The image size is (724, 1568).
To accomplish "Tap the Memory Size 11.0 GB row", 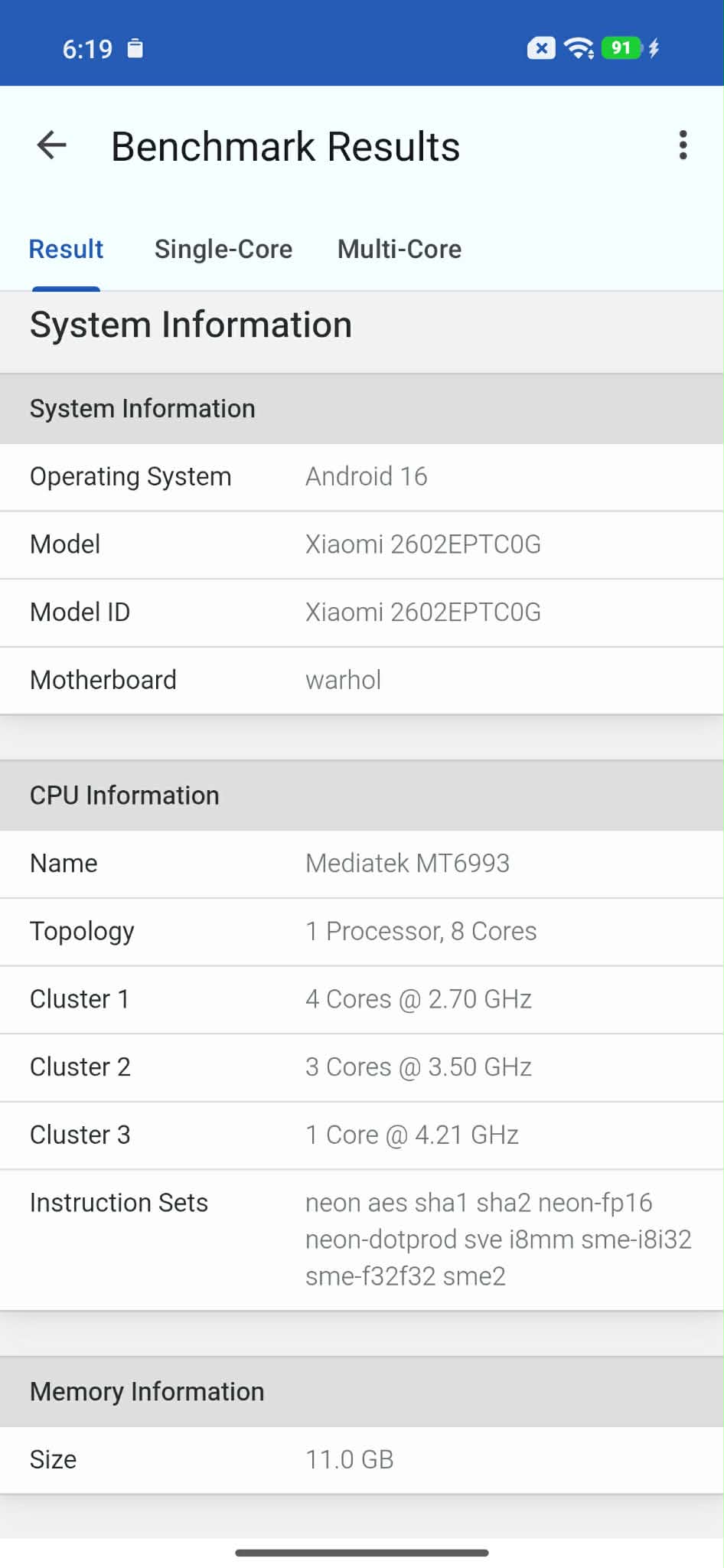I will (x=362, y=1460).
